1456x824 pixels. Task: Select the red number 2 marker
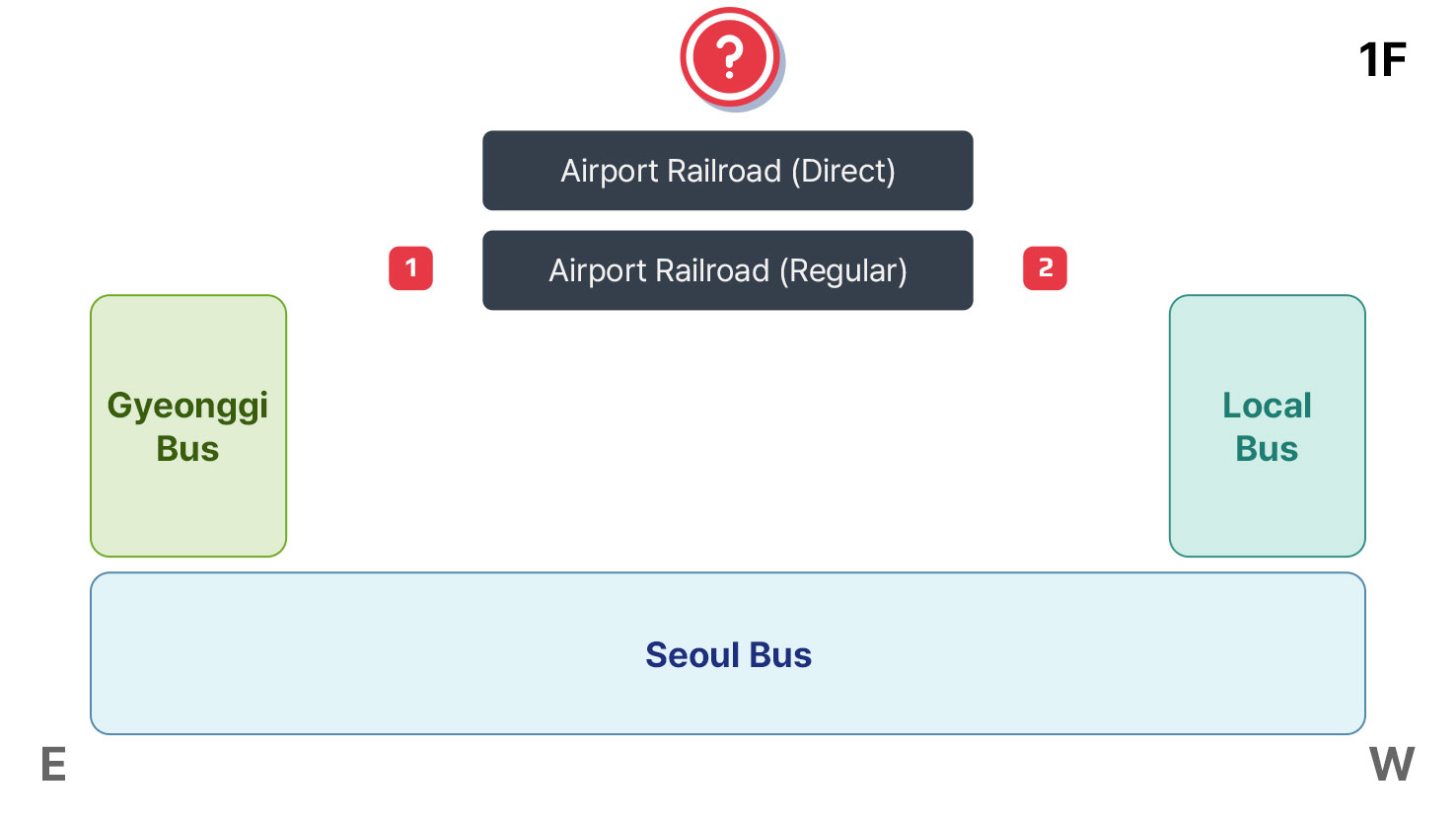point(1045,268)
